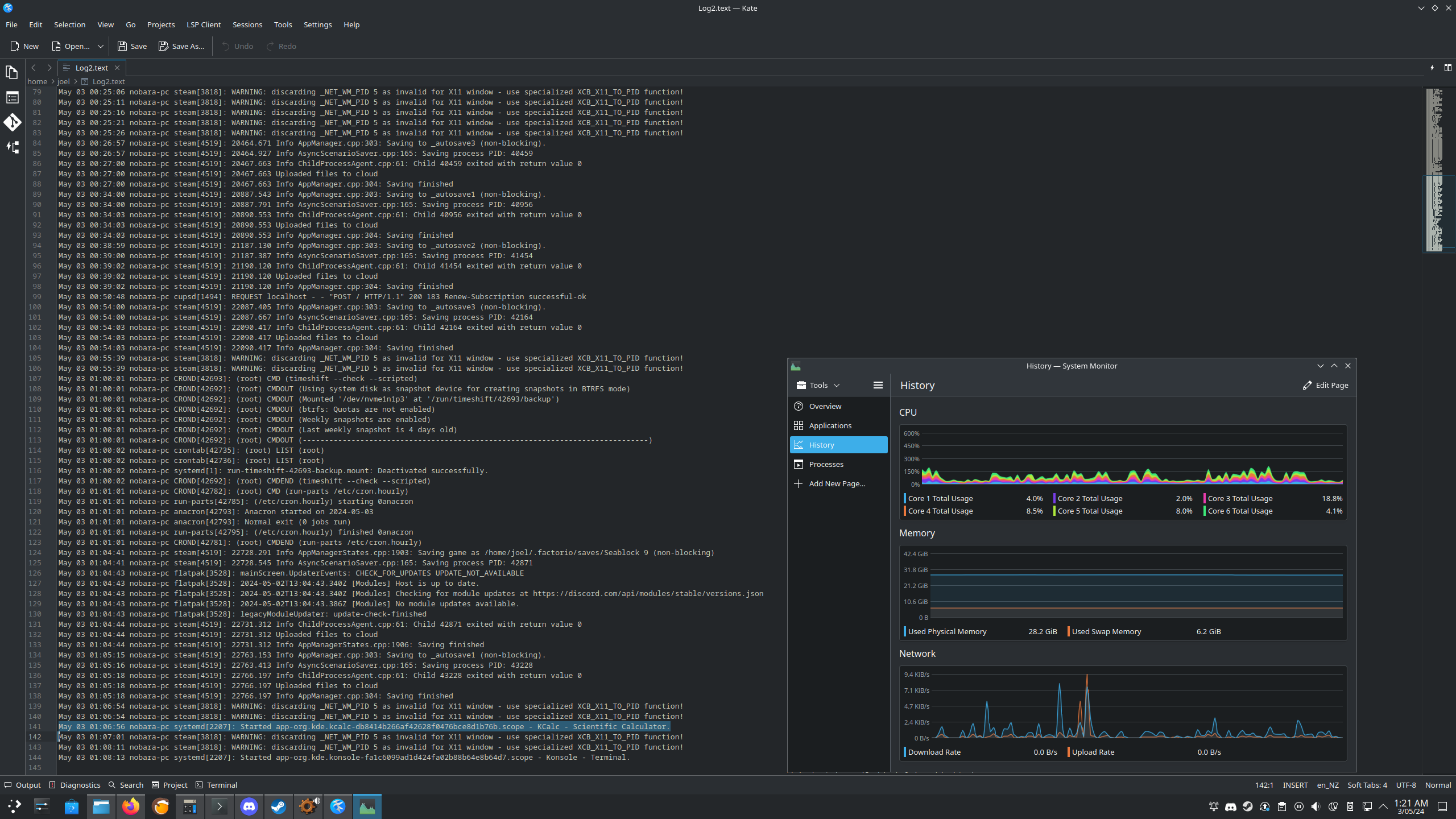Click the Terminal tab in Kate bottom bar
The image size is (1456, 819).
click(x=221, y=785)
